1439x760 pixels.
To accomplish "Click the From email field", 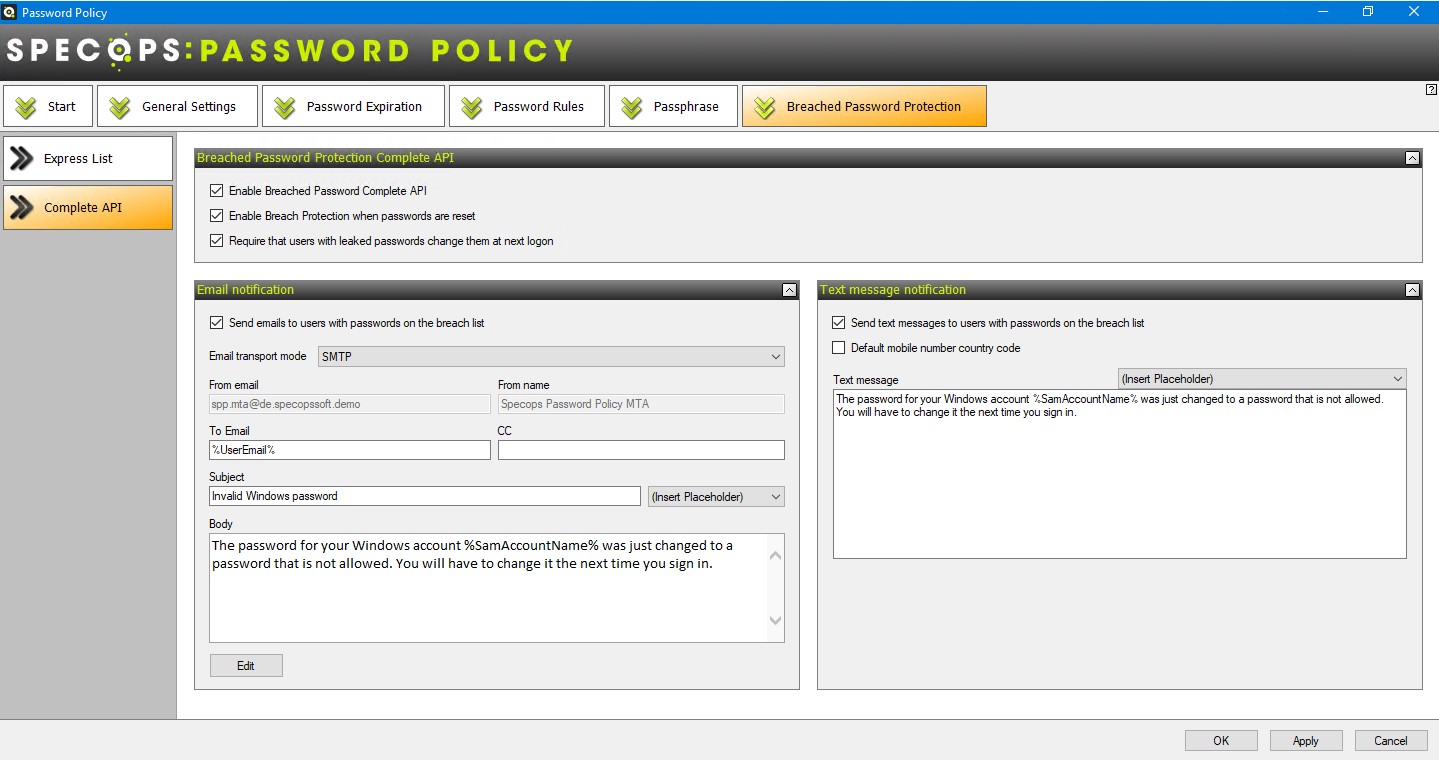I will (350, 404).
